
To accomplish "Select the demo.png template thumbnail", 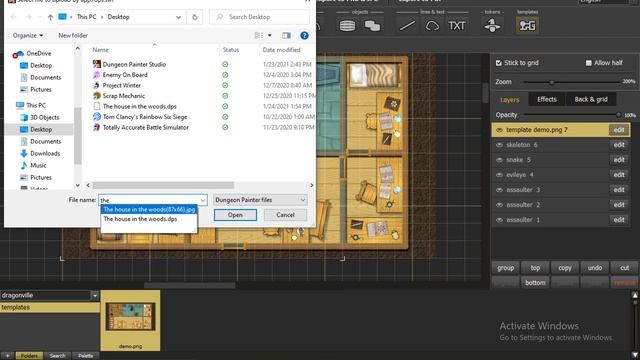I will tap(130, 320).
